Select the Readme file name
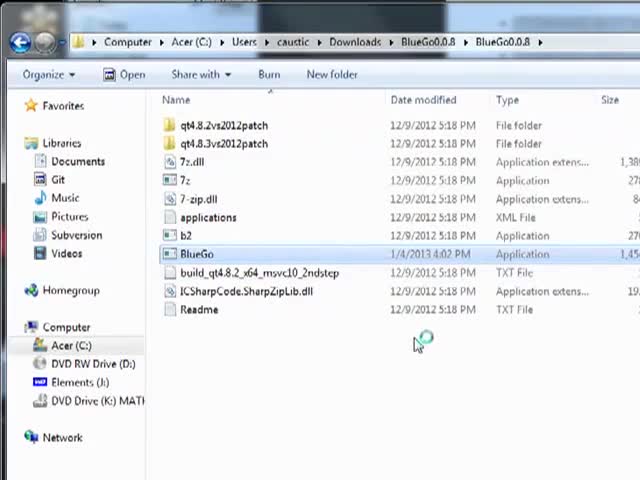The height and width of the screenshot is (480, 640). [199, 309]
